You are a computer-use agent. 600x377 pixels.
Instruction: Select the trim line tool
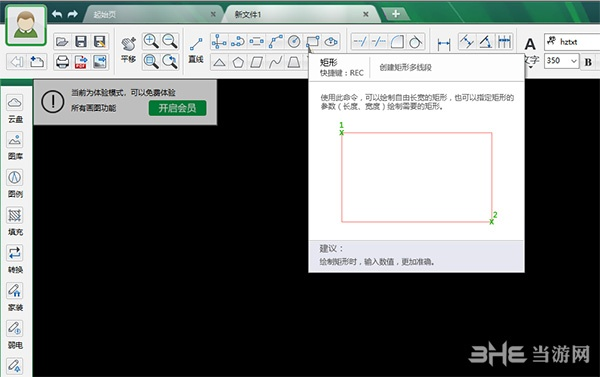coord(360,41)
